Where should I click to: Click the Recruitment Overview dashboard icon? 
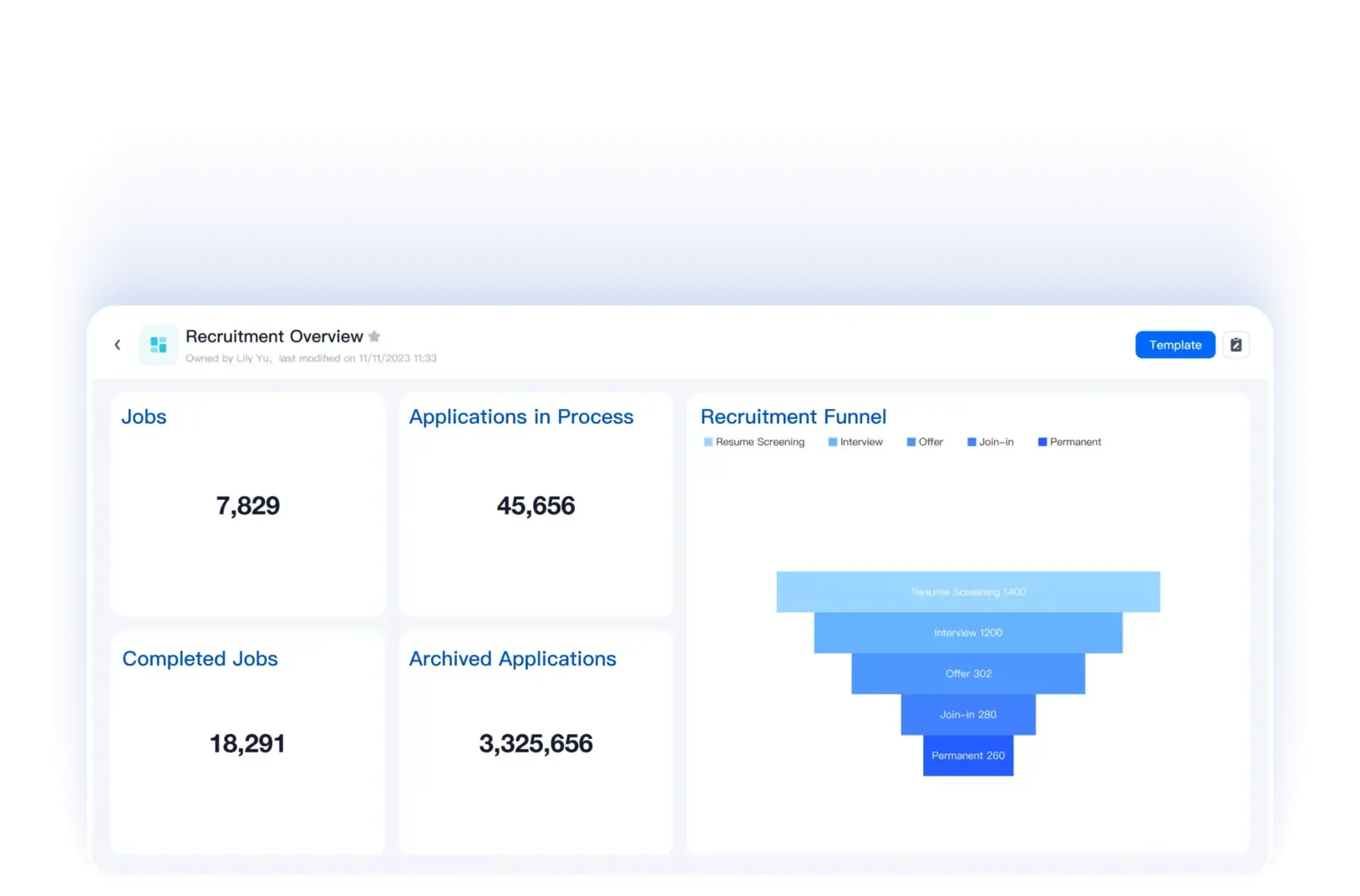click(157, 344)
